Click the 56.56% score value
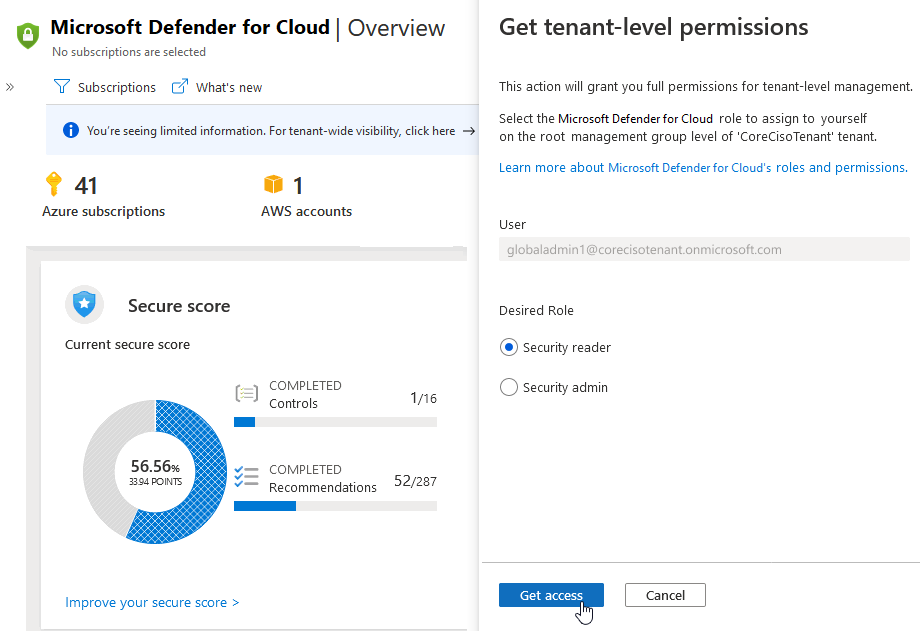 point(155,466)
